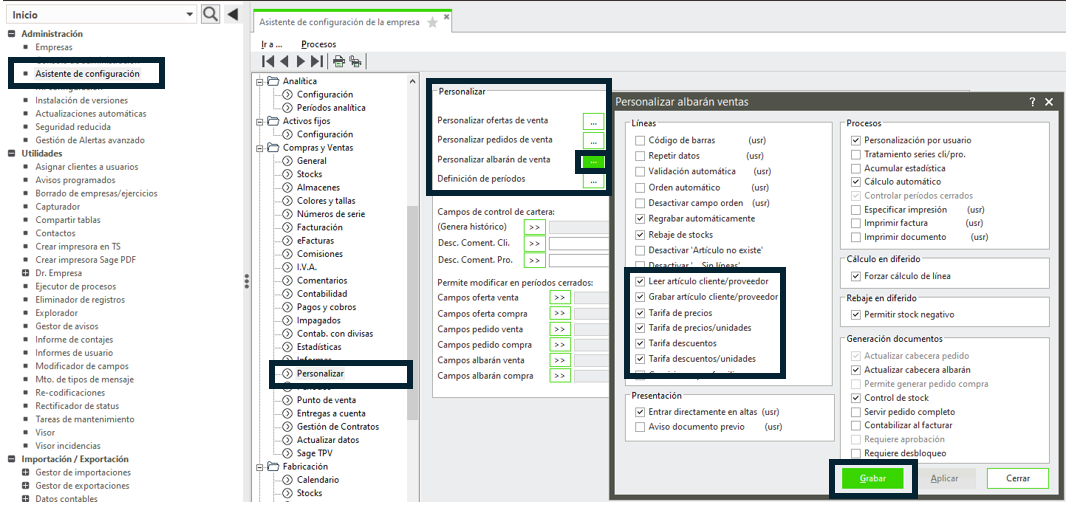Viewport: 1075px width, 505px height.
Task: Enable the Código de barras checkbox
Action: 640,140
